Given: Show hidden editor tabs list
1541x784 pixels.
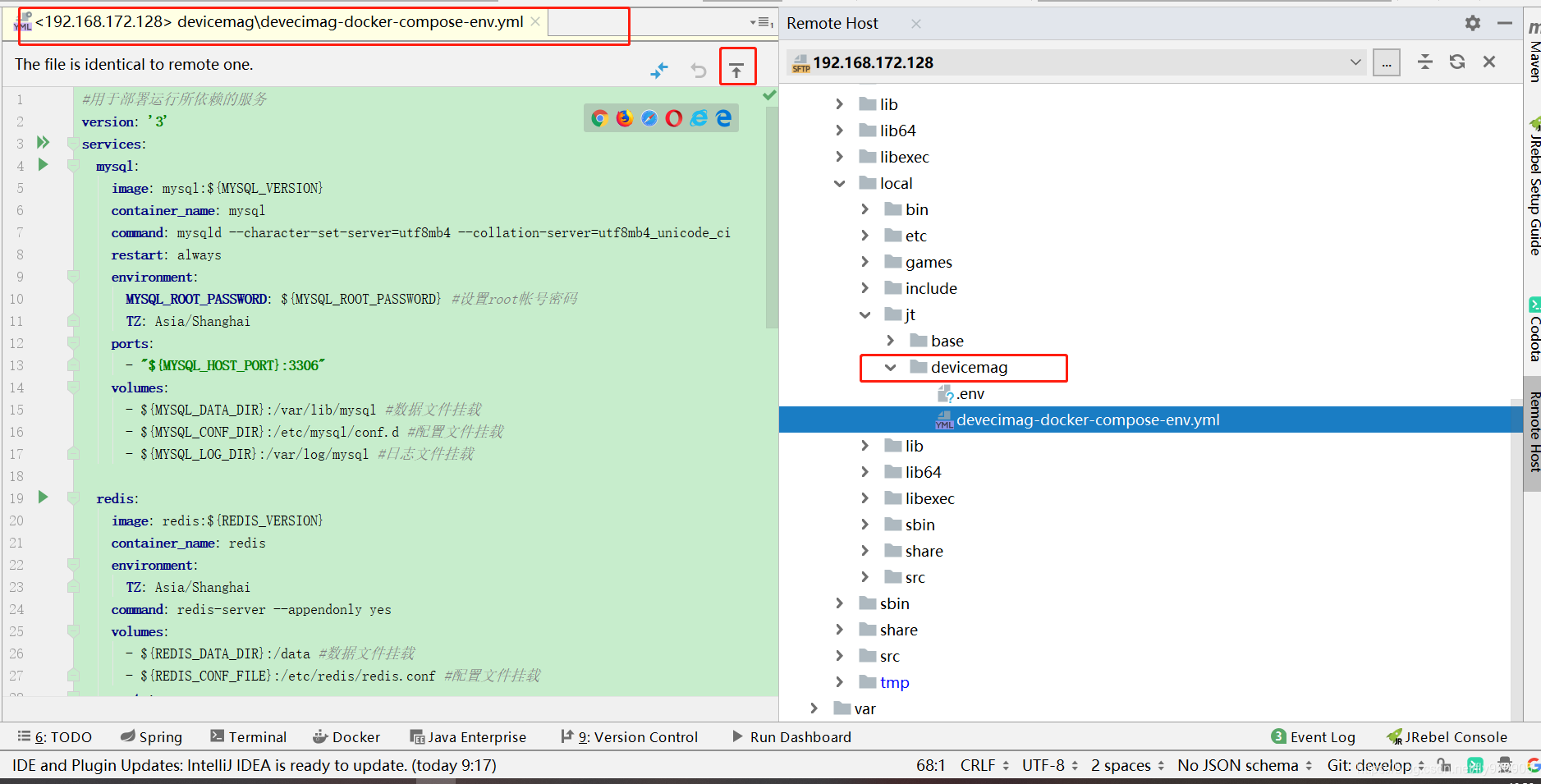Looking at the screenshot, I should (x=763, y=22).
